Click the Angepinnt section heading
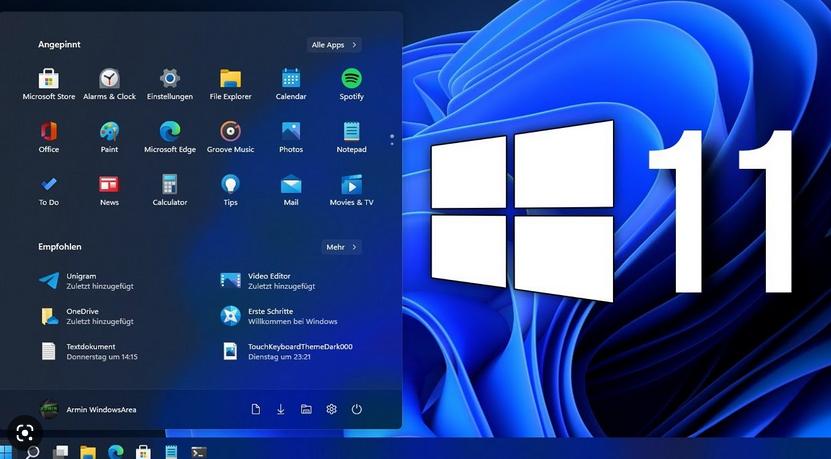831x459 pixels. (59, 45)
